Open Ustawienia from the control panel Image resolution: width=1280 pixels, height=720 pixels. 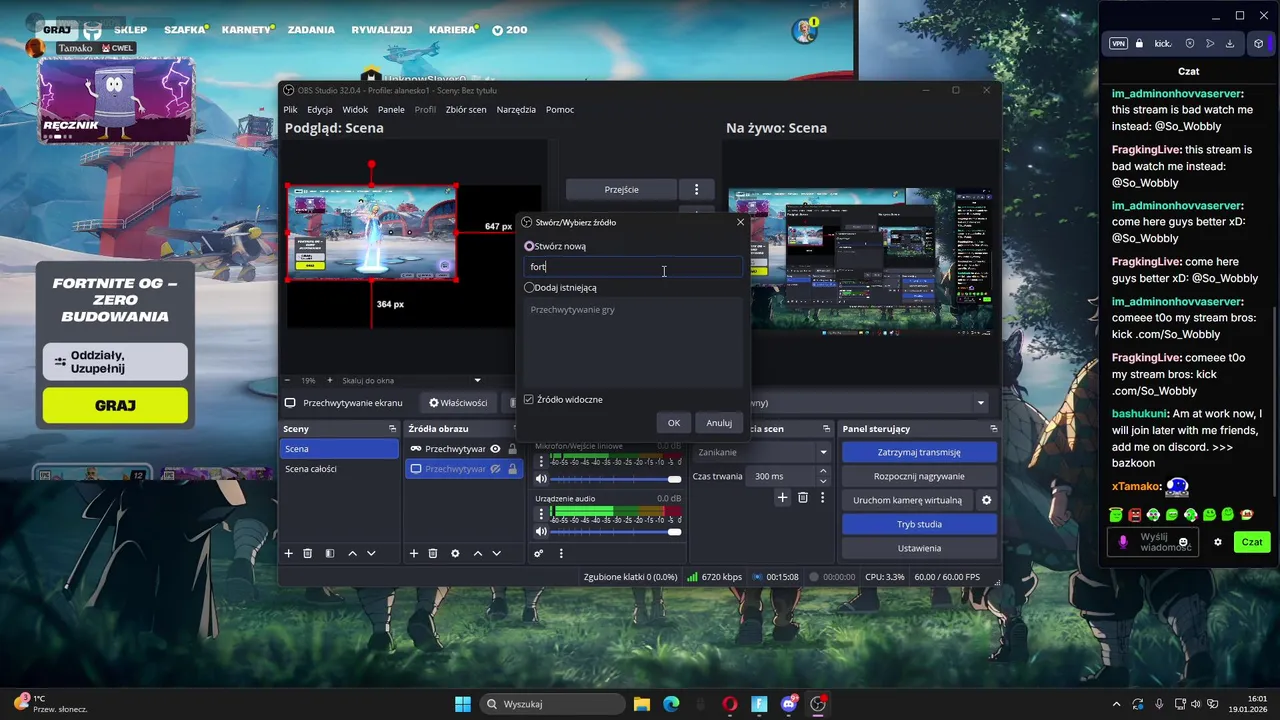(919, 548)
